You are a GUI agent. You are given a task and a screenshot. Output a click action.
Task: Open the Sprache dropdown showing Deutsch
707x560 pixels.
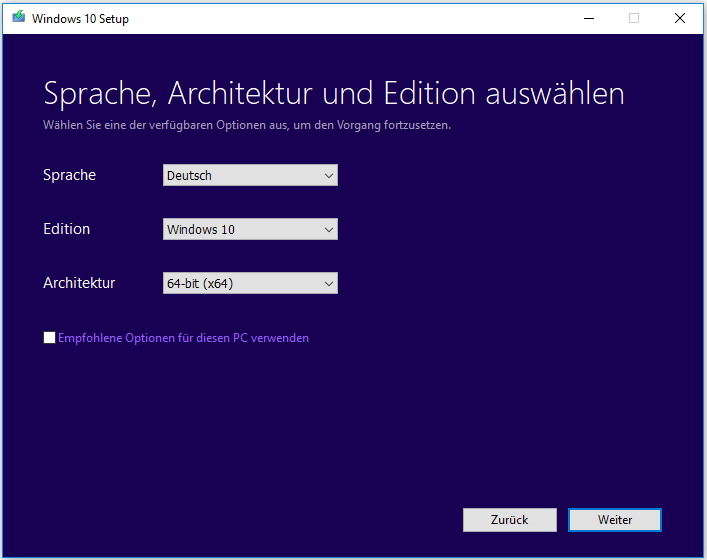coord(240,176)
